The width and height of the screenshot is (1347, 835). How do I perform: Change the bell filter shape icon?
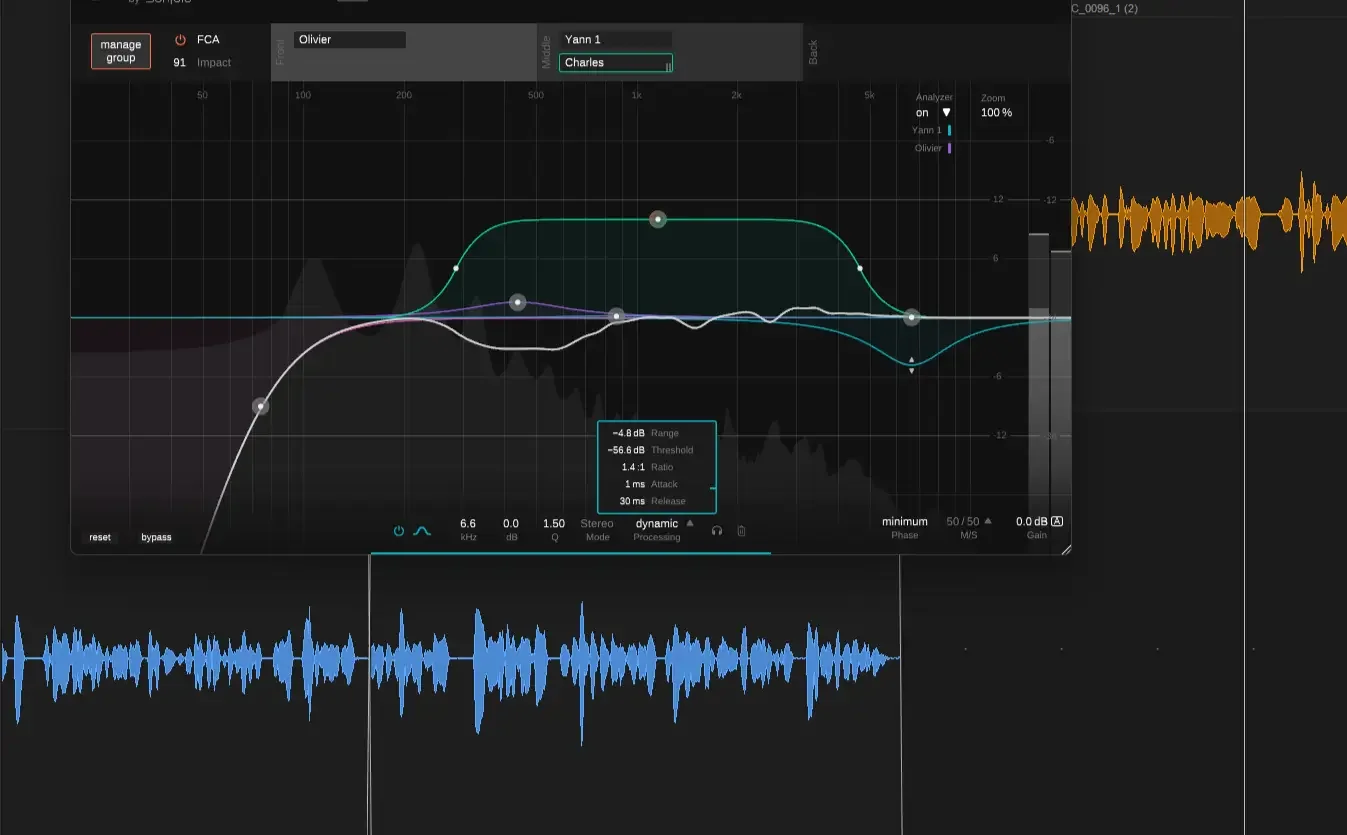pyautogui.click(x=422, y=531)
